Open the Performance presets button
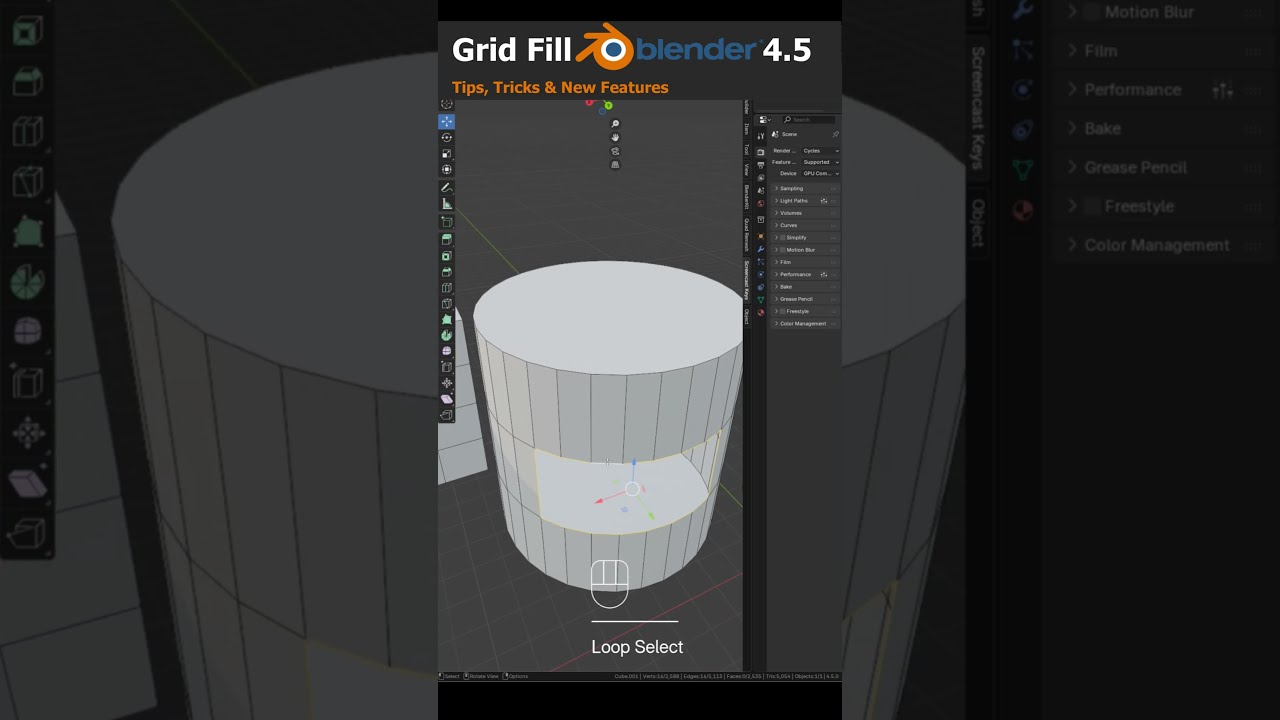This screenshot has height=720, width=1280. [x=824, y=274]
